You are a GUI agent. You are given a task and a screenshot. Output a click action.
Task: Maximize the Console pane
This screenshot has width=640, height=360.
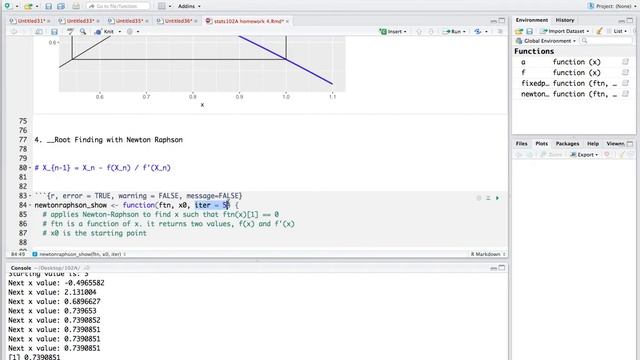pyautogui.click(x=502, y=268)
